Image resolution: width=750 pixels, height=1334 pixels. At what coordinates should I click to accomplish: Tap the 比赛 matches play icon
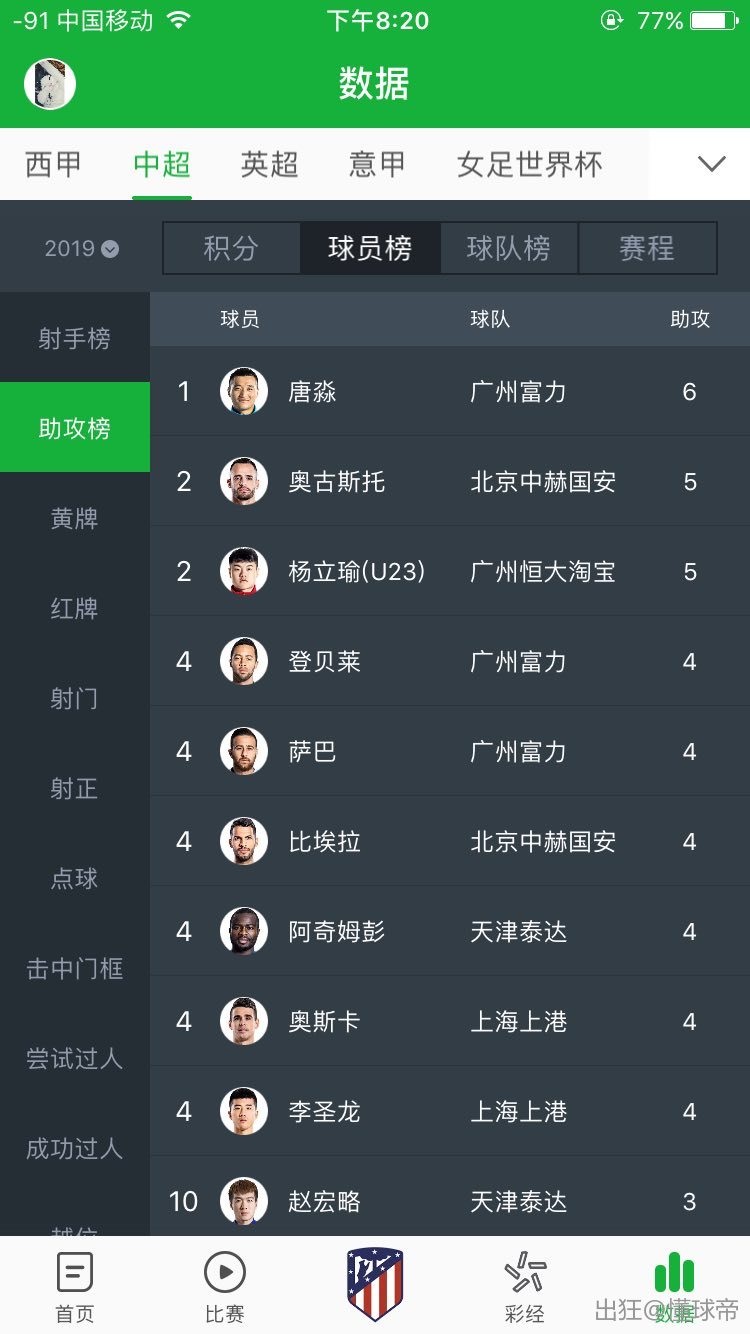[x=224, y=1274]
